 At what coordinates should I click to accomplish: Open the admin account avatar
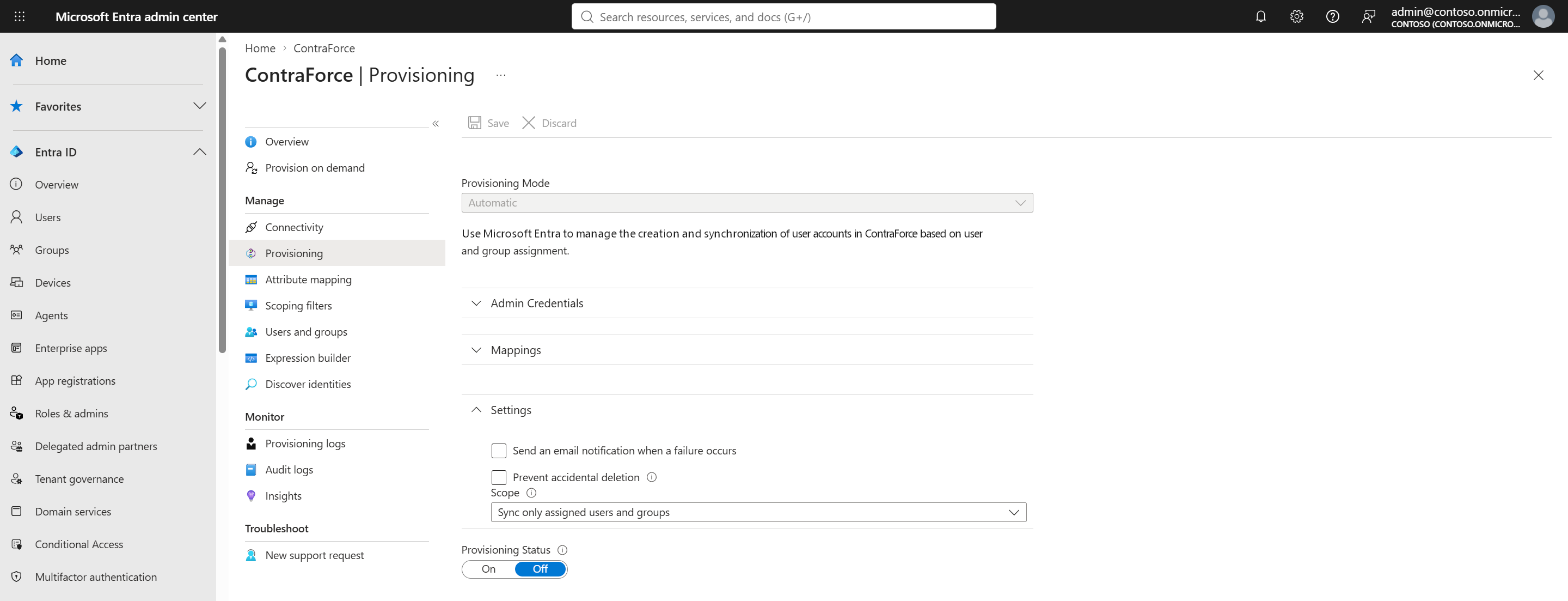click(x=1543, y=17)
